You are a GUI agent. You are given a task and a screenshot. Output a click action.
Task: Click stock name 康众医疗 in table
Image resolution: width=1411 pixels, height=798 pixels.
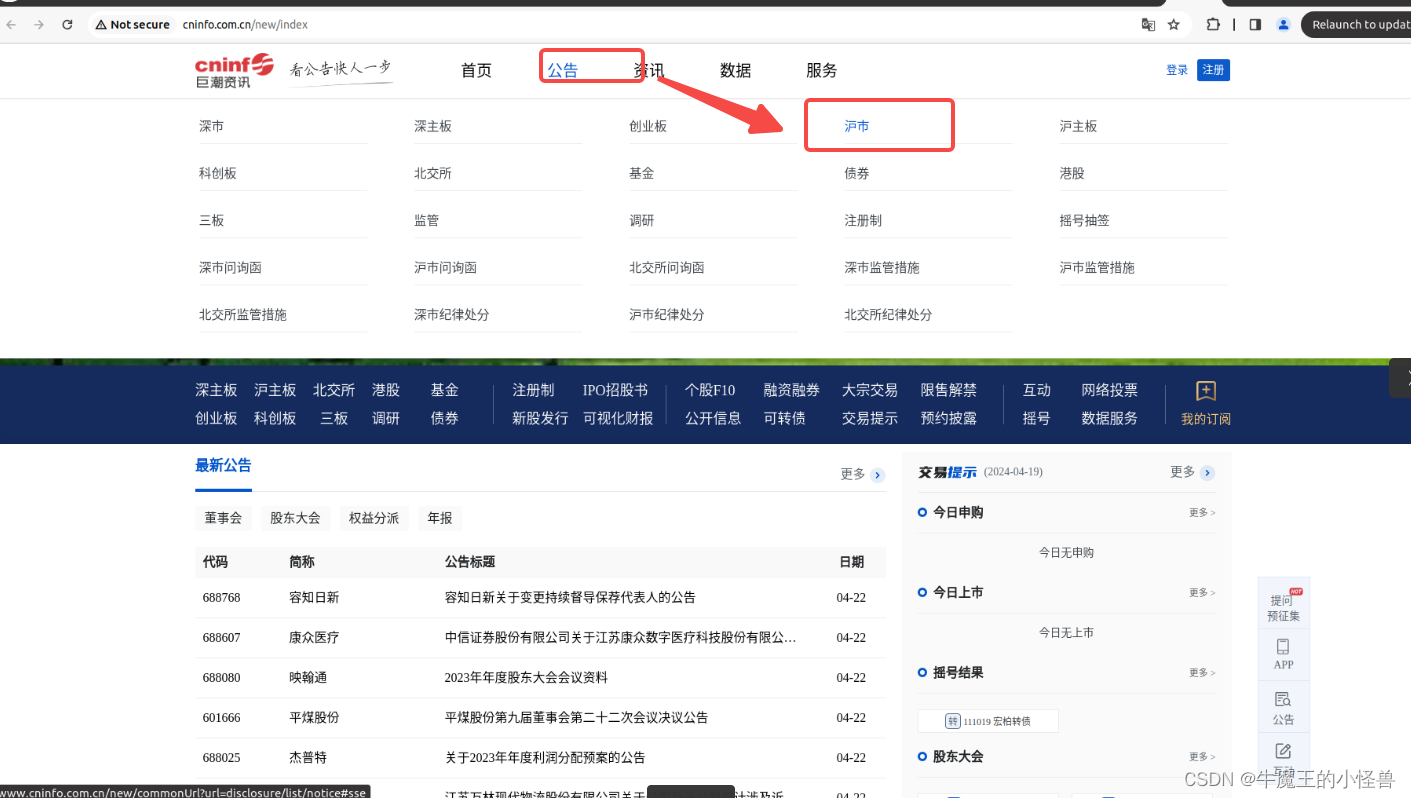point(314,637)
